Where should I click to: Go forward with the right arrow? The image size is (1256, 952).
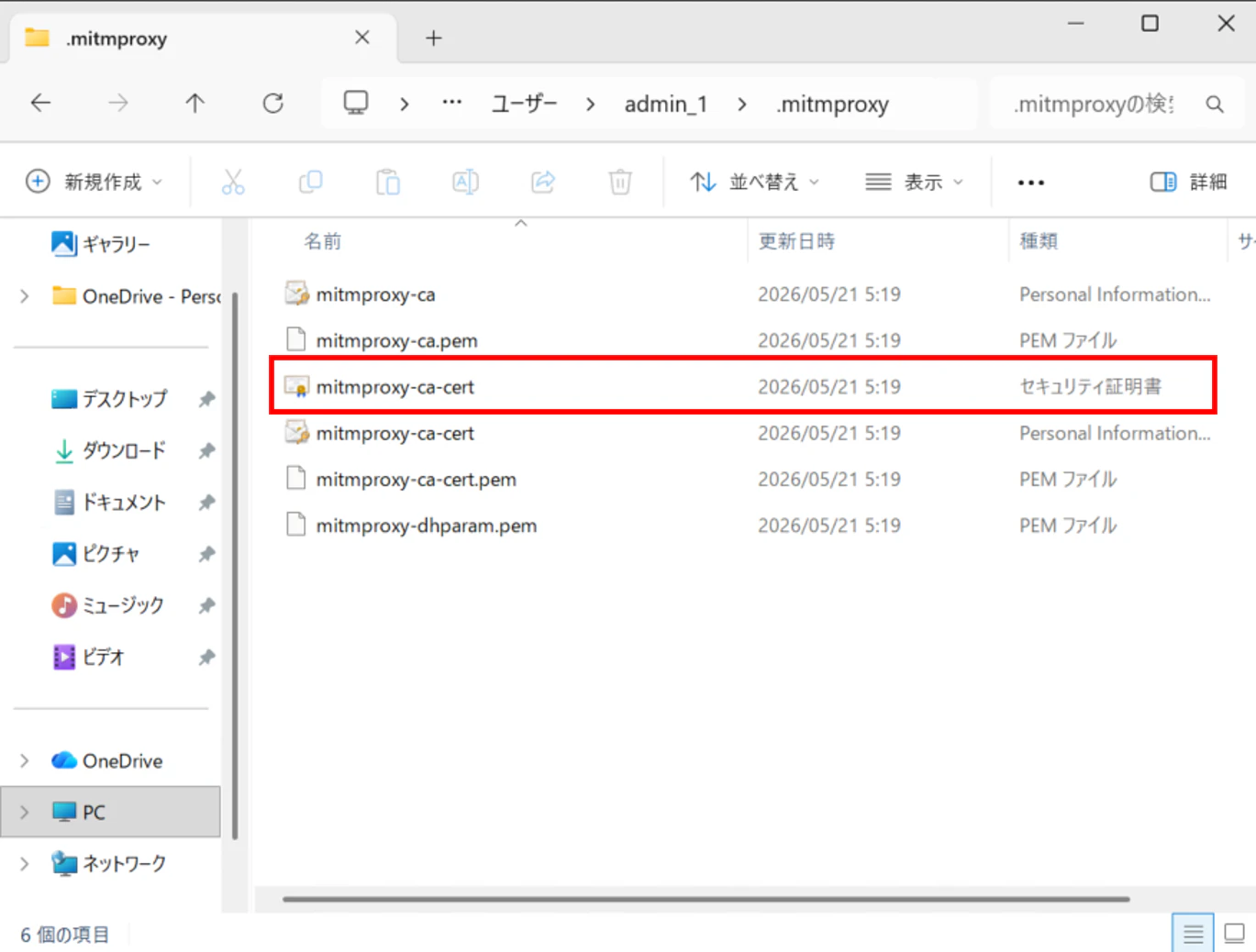[x=118, y=103]
